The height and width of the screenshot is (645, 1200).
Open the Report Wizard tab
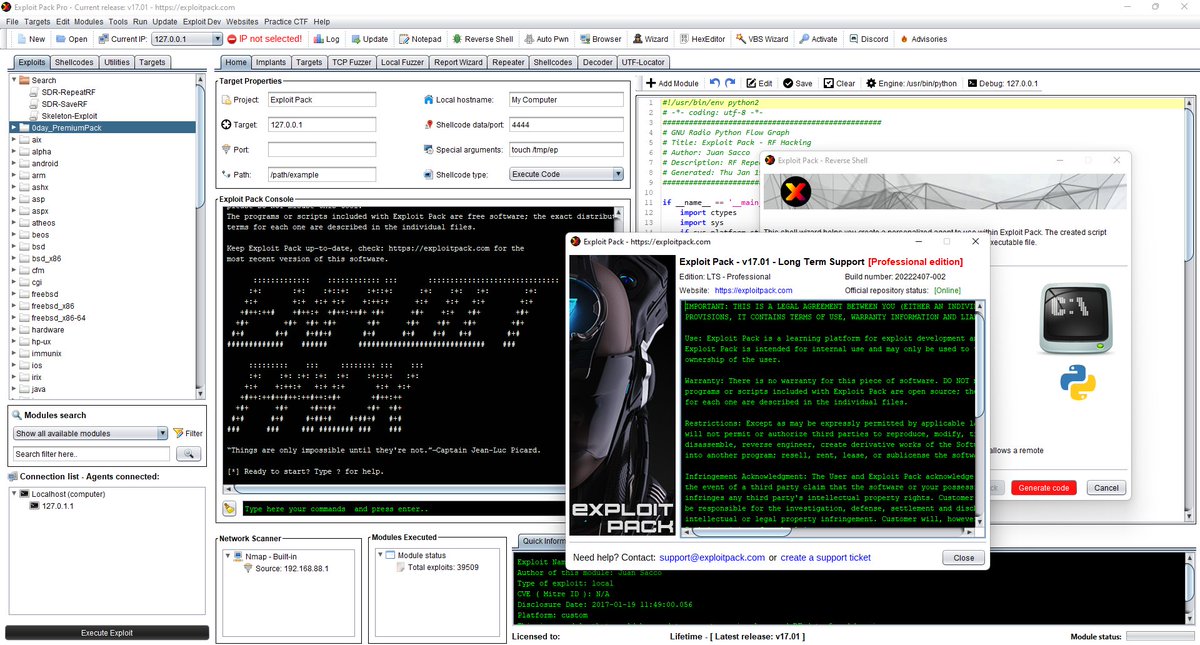(x=458, y=62)
